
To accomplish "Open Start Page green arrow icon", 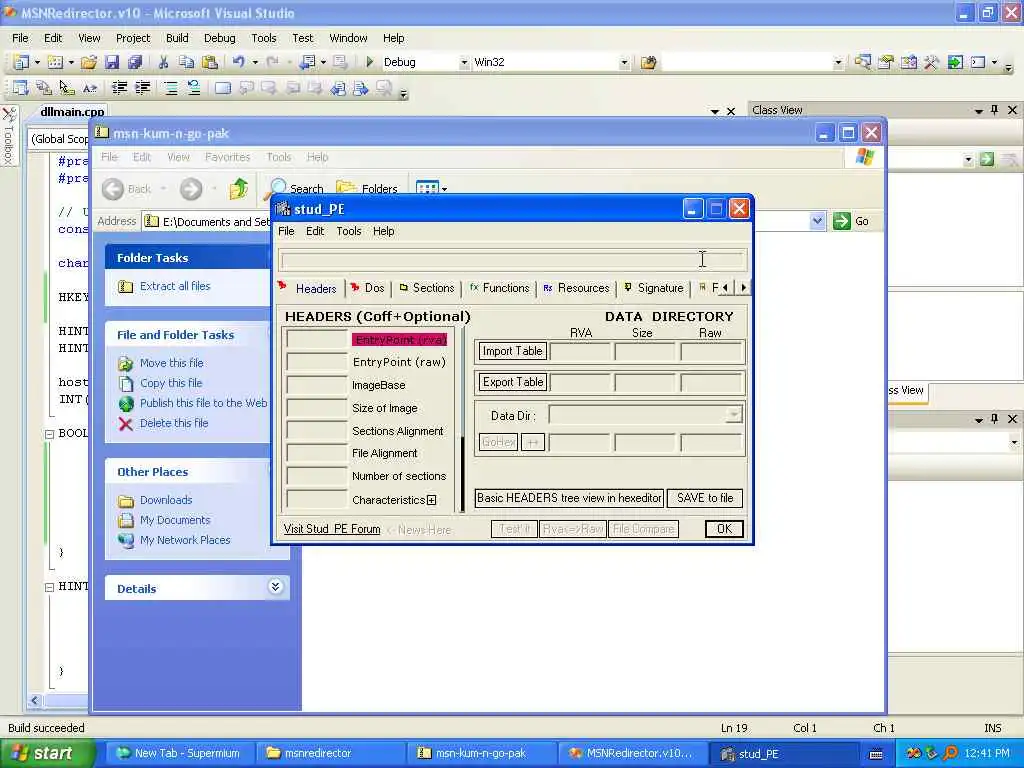I will [955, 63].
